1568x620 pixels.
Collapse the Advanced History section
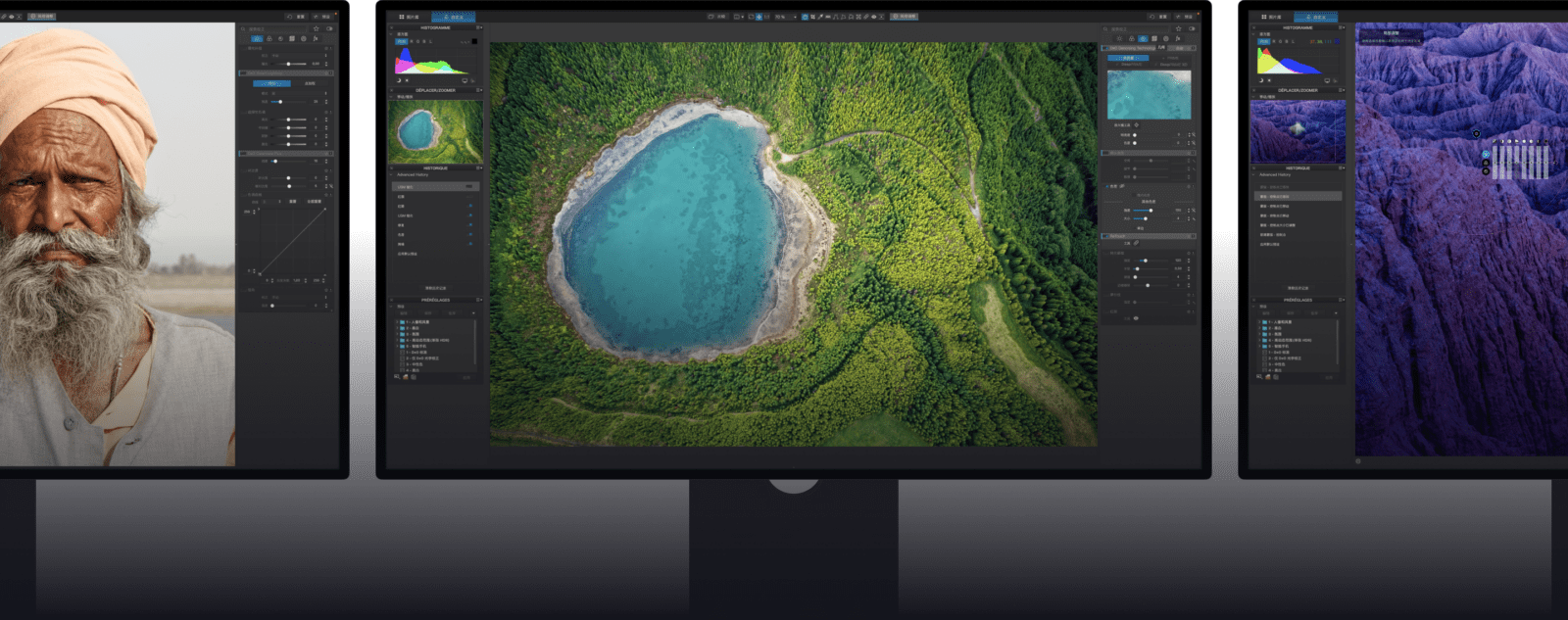pos(393,174)
